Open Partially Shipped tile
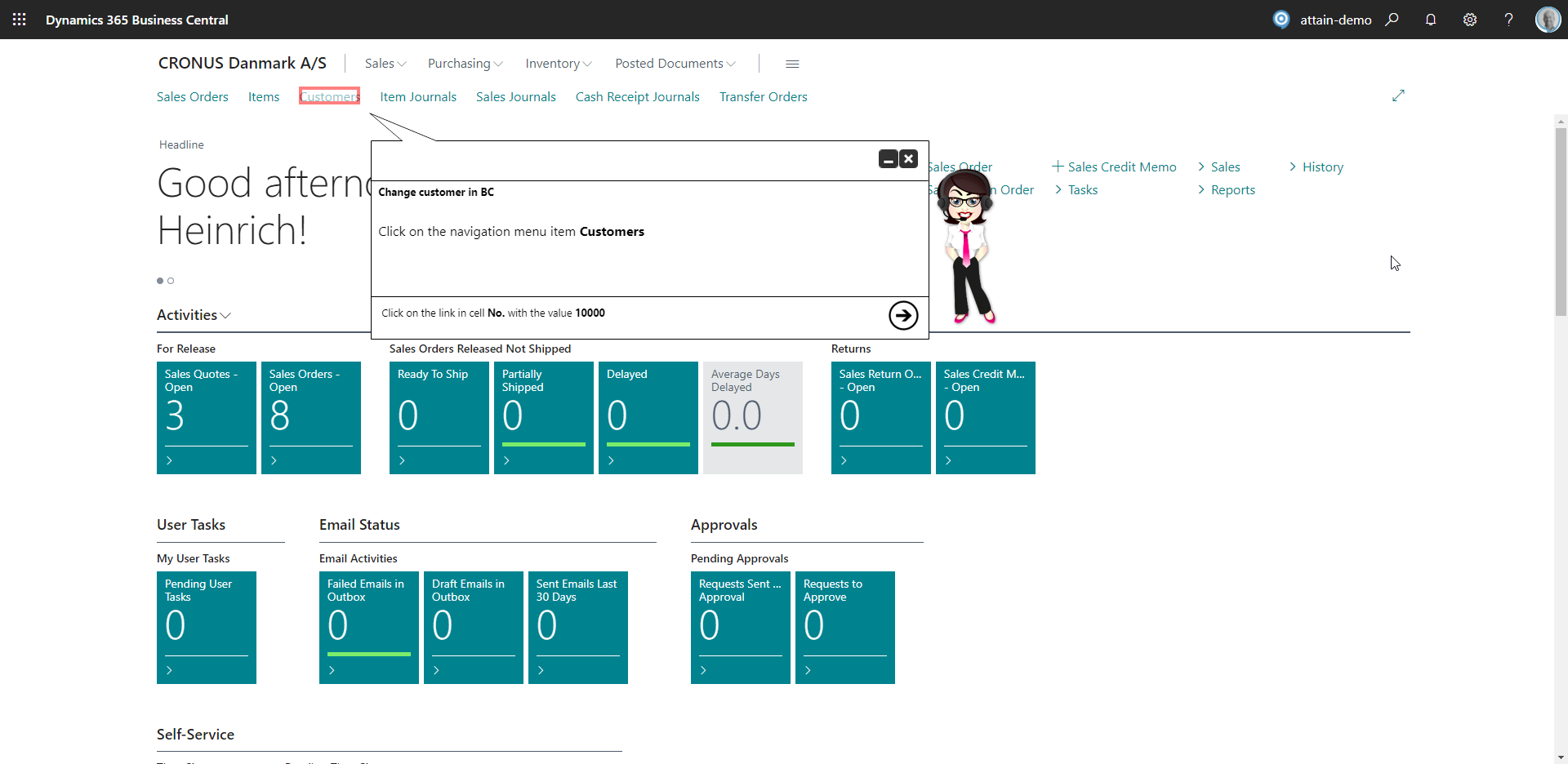 (x=544, y=418)
